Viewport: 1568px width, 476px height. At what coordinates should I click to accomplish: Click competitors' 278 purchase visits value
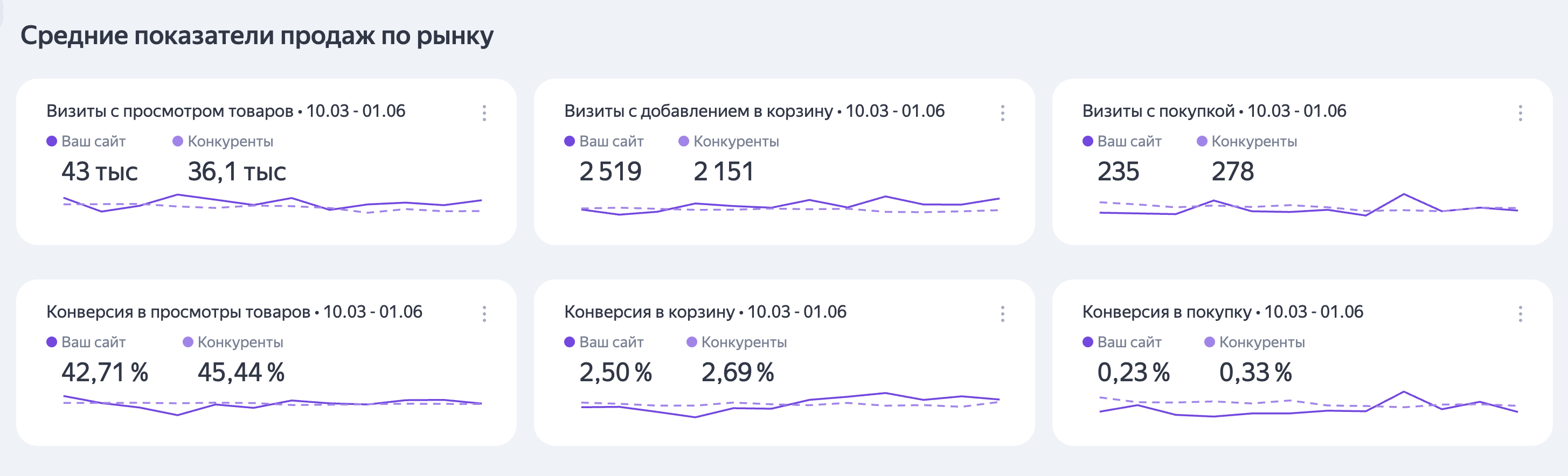pyautogui.click(x=1233, y=172)
